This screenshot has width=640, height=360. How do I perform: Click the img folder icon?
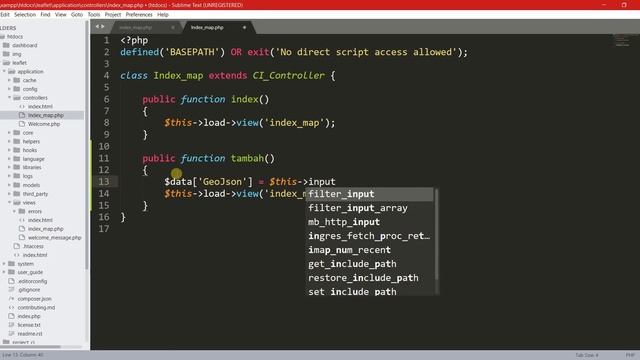pyautogui.click(x=6, y=54)
